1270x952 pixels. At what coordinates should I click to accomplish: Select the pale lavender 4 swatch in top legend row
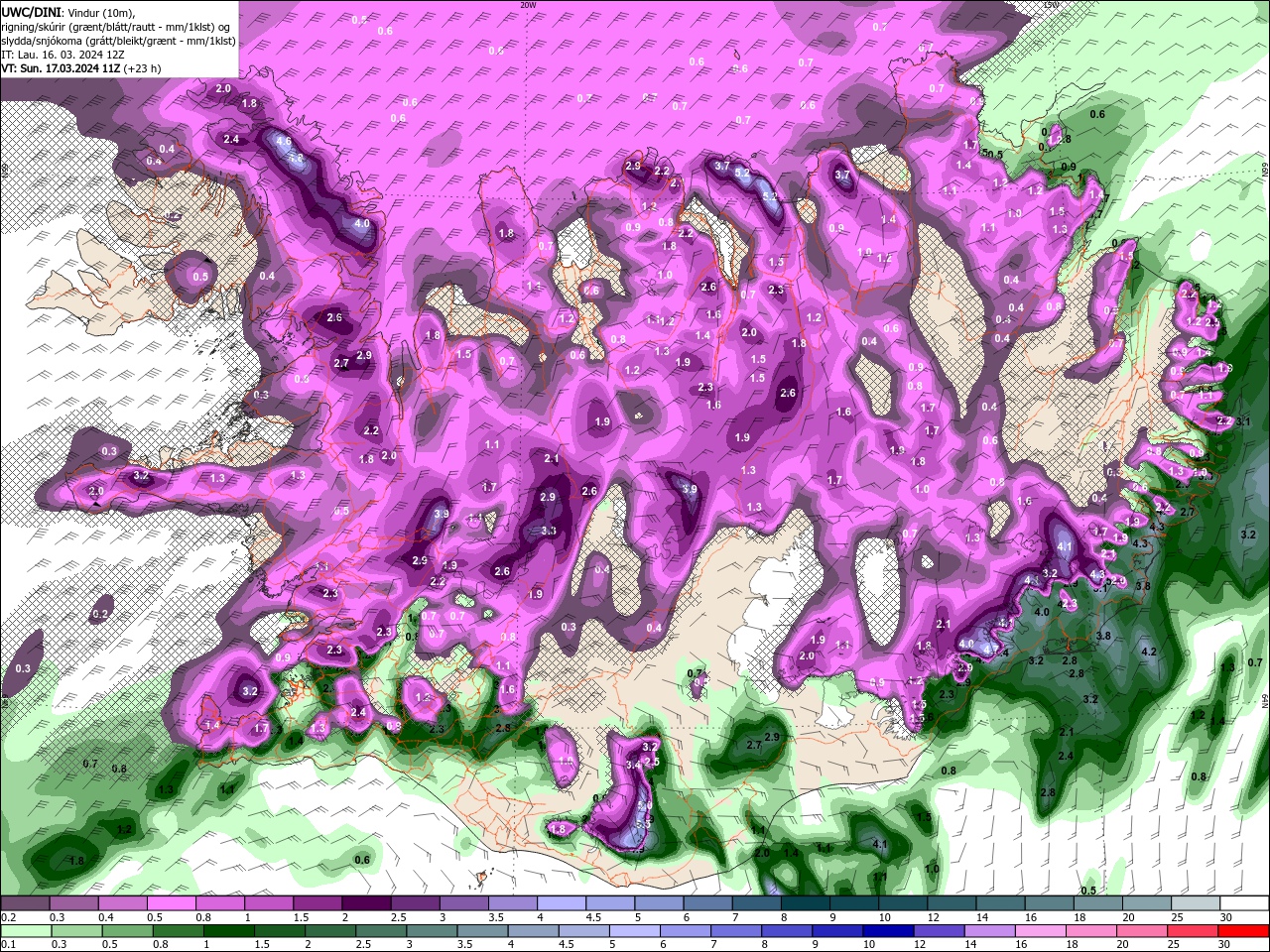[x=562, y=903]
